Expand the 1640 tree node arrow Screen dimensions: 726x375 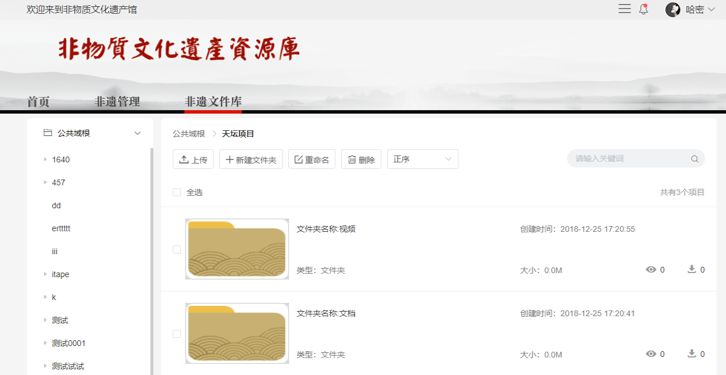tap(45, 159)
